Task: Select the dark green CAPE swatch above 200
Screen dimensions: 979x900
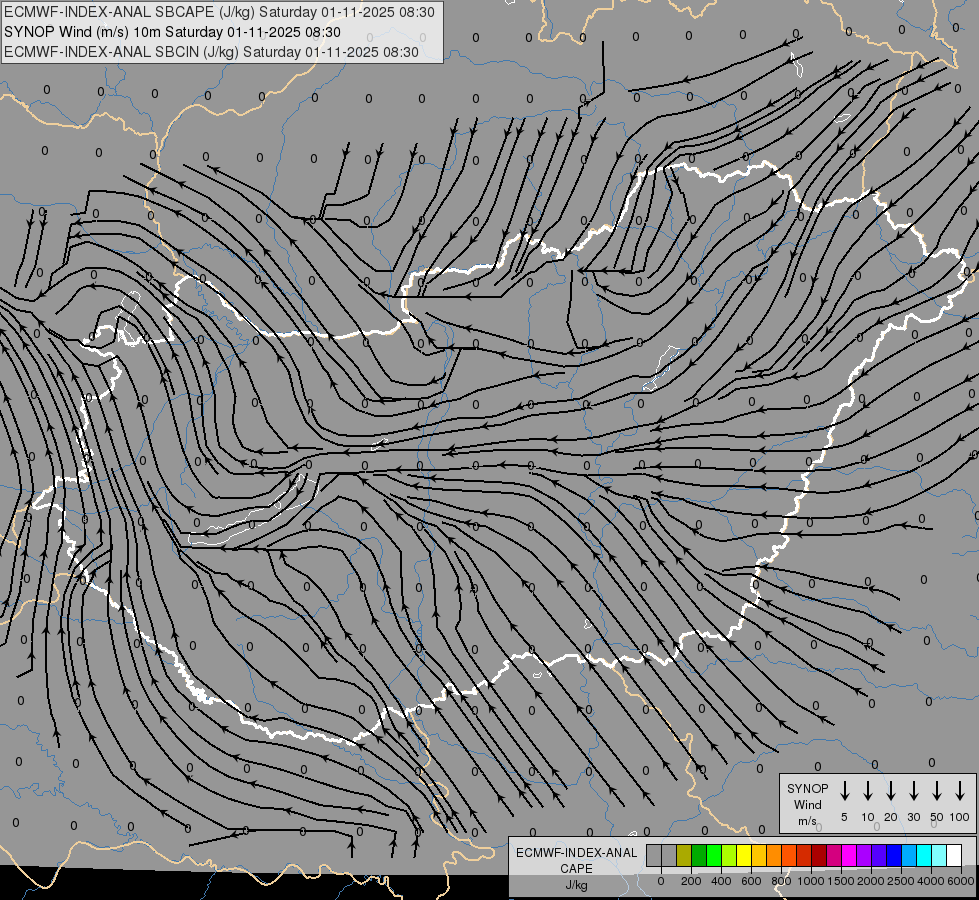Action: [699, 855]
